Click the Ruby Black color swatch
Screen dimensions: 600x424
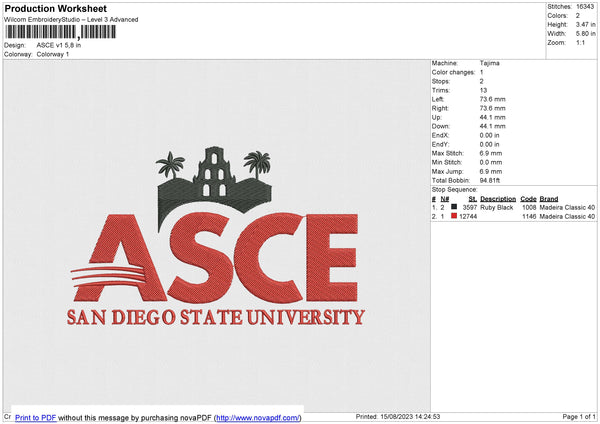pyautogui.click(x=454, y=207)
